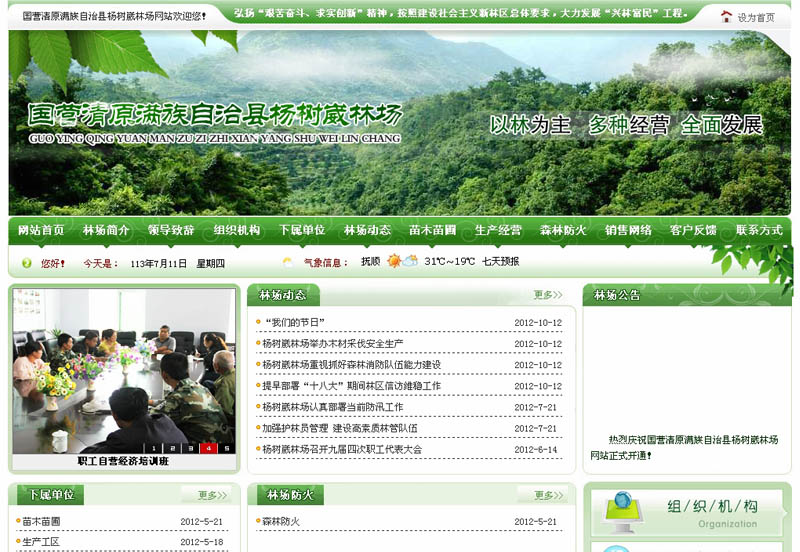Click the 组织机构 Organization banner
Image resolution: width=800 pixels, height=552 pixels.
[x=686, y=512]
